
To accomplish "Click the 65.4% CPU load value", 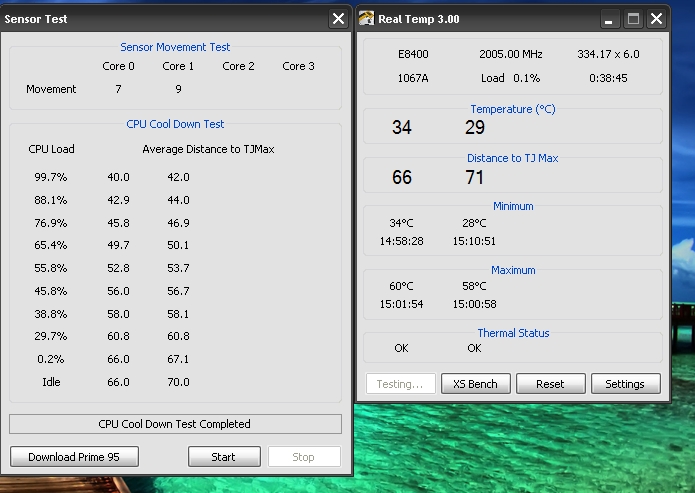I will tap(51, 245).
